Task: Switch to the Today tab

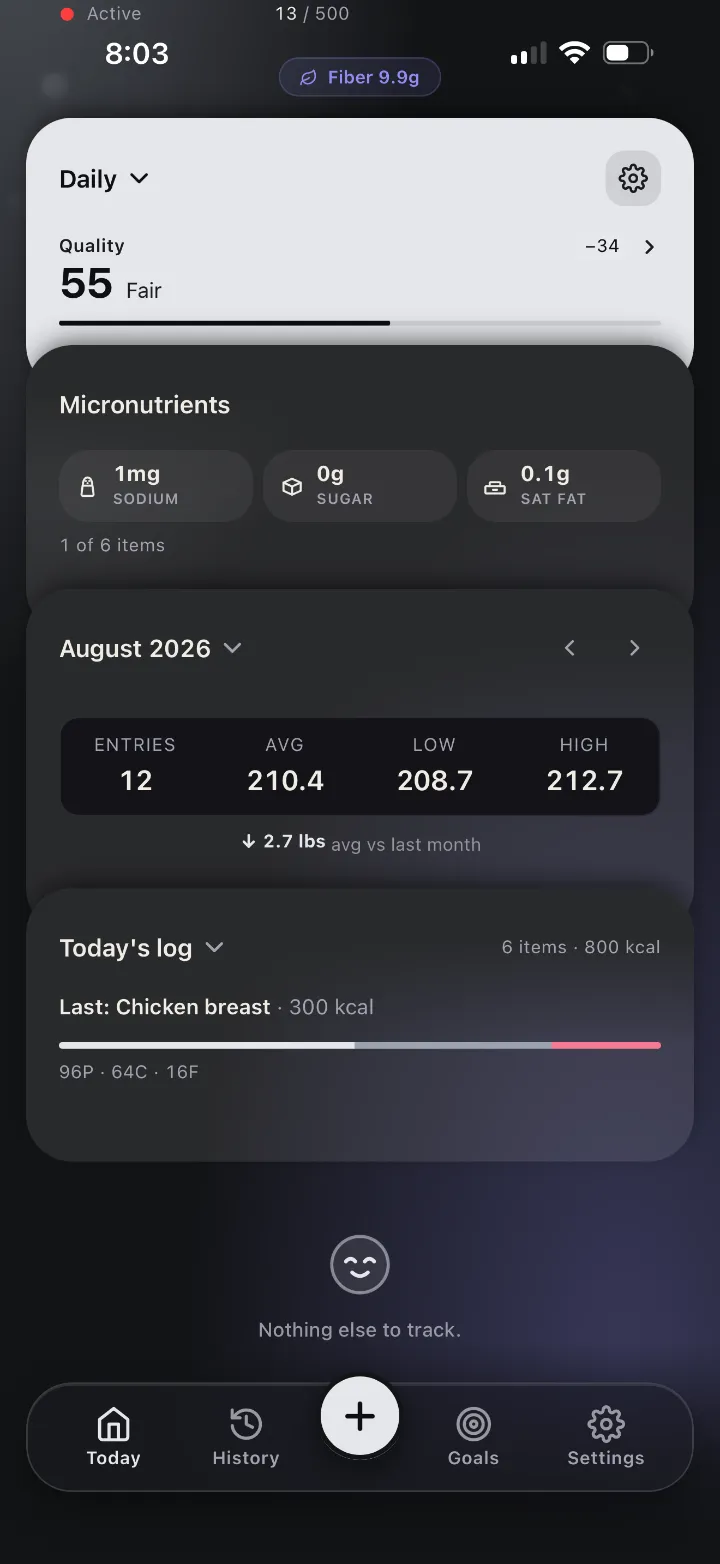Action: [113, 1437]
